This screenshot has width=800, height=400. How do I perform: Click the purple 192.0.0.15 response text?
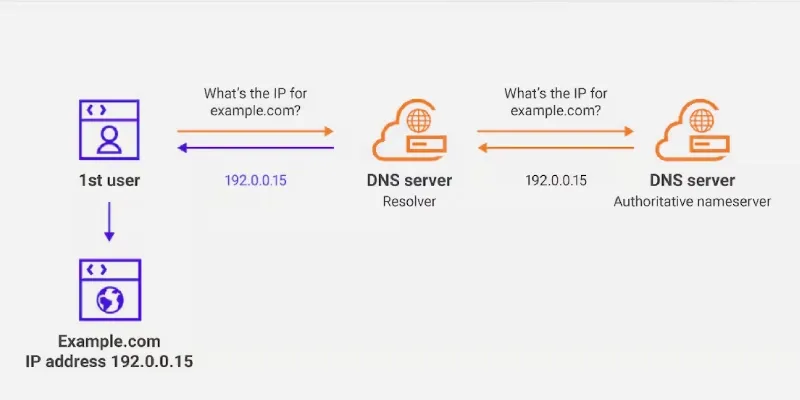pyautogui.click(x=255, y=181)
